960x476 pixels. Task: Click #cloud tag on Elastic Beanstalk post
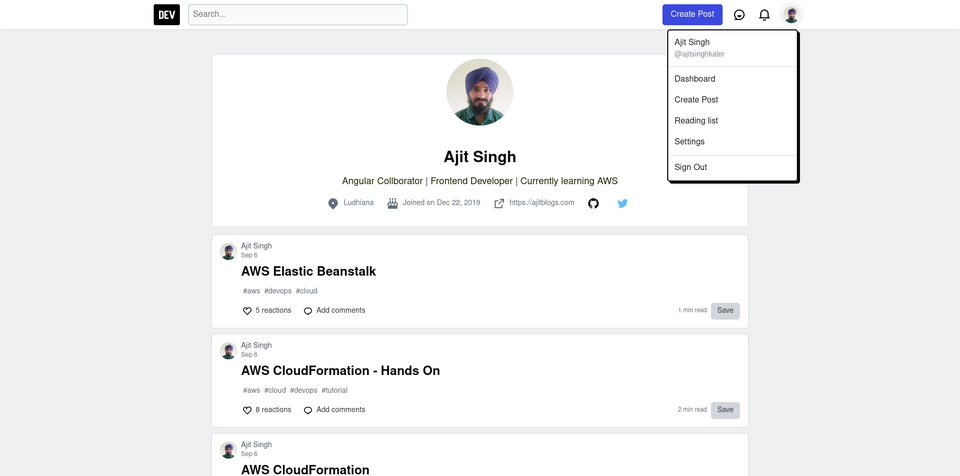pos(306,291)
